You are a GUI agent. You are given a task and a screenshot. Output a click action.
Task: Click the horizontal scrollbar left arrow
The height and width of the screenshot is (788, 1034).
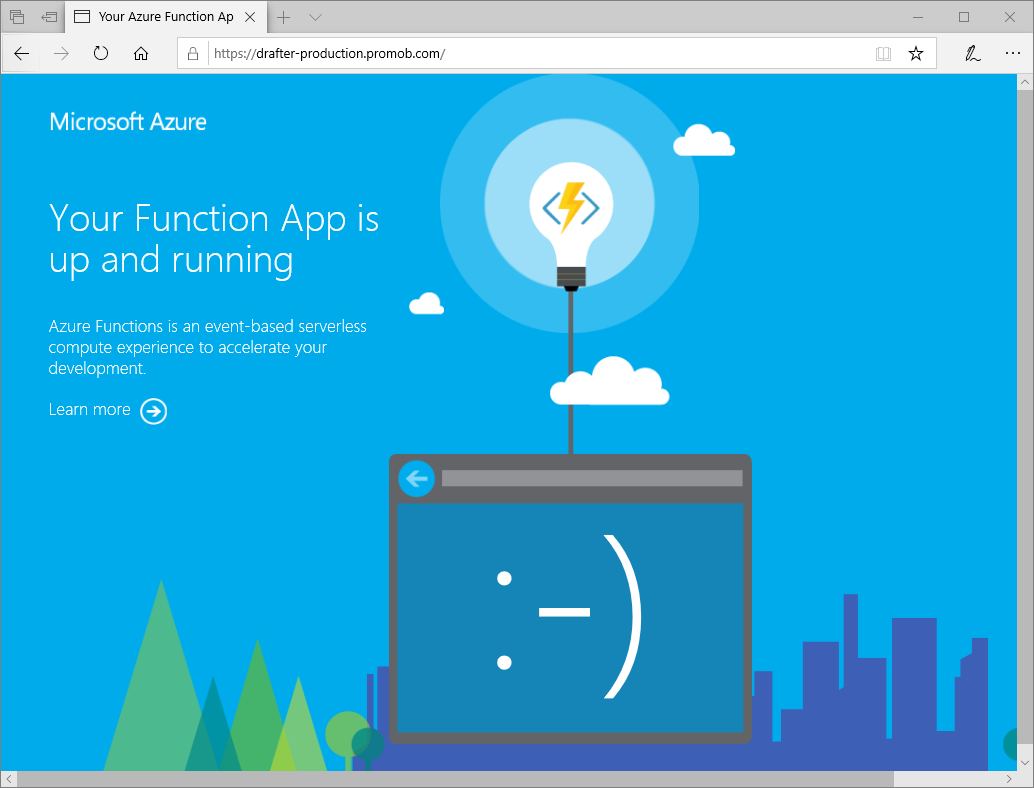9,779
